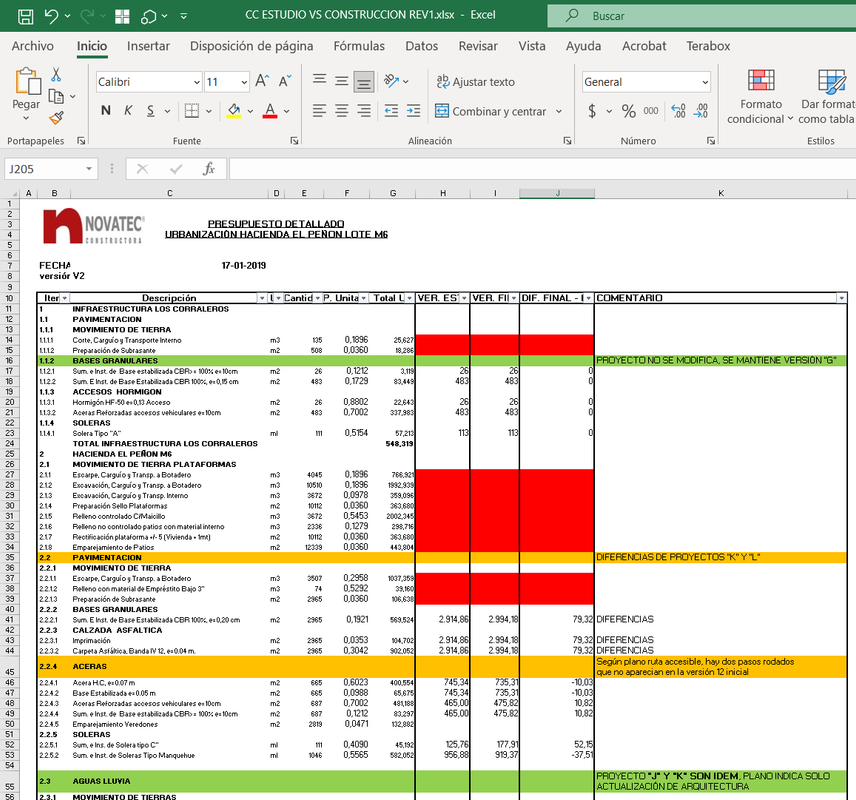Click cell with PAVIMENTACION 2.2 orange row
Viewport: 856px width, 800px height.
[x=170, y=558]
